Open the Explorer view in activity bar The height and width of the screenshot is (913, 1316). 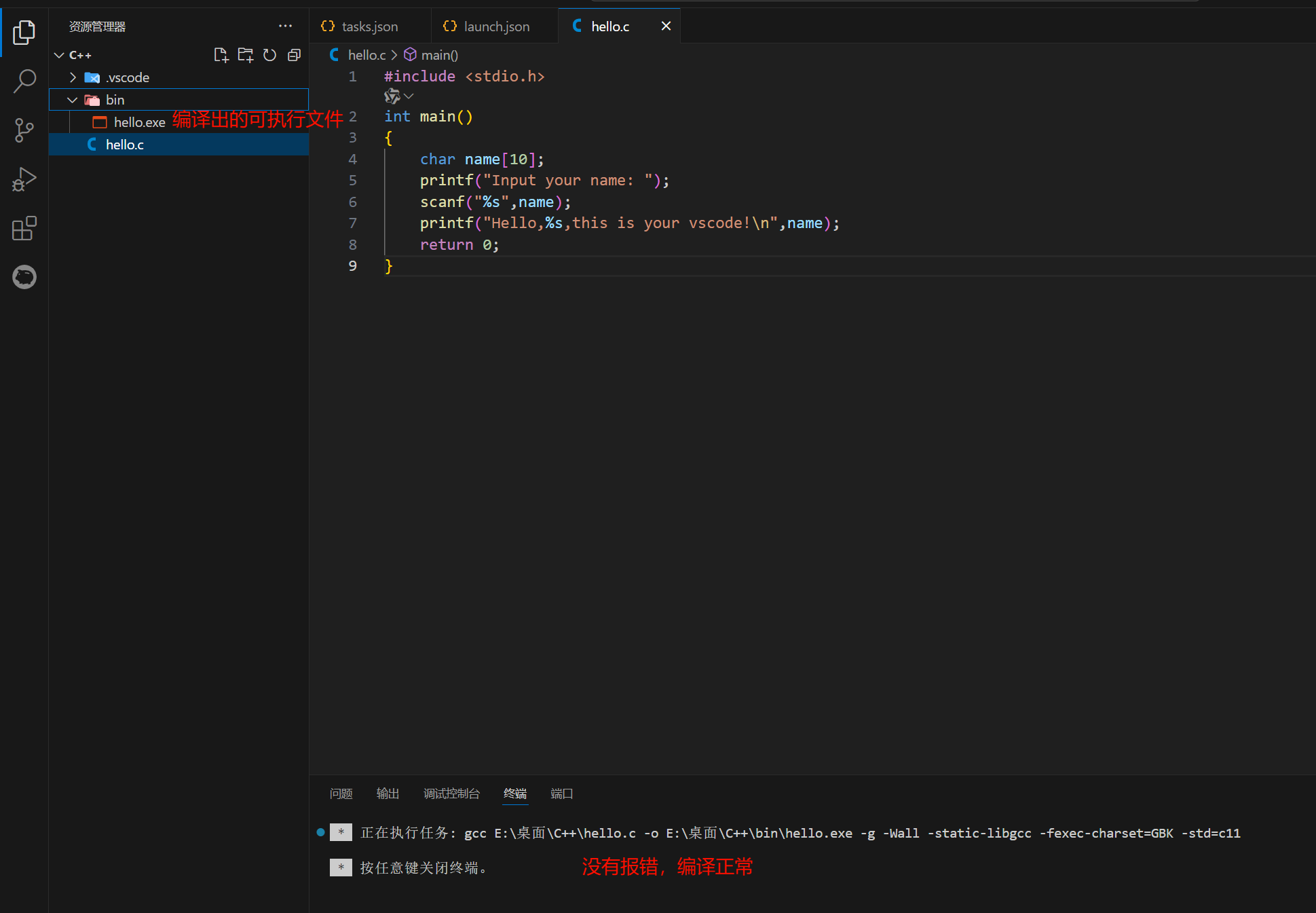click(x=24, y=32)
